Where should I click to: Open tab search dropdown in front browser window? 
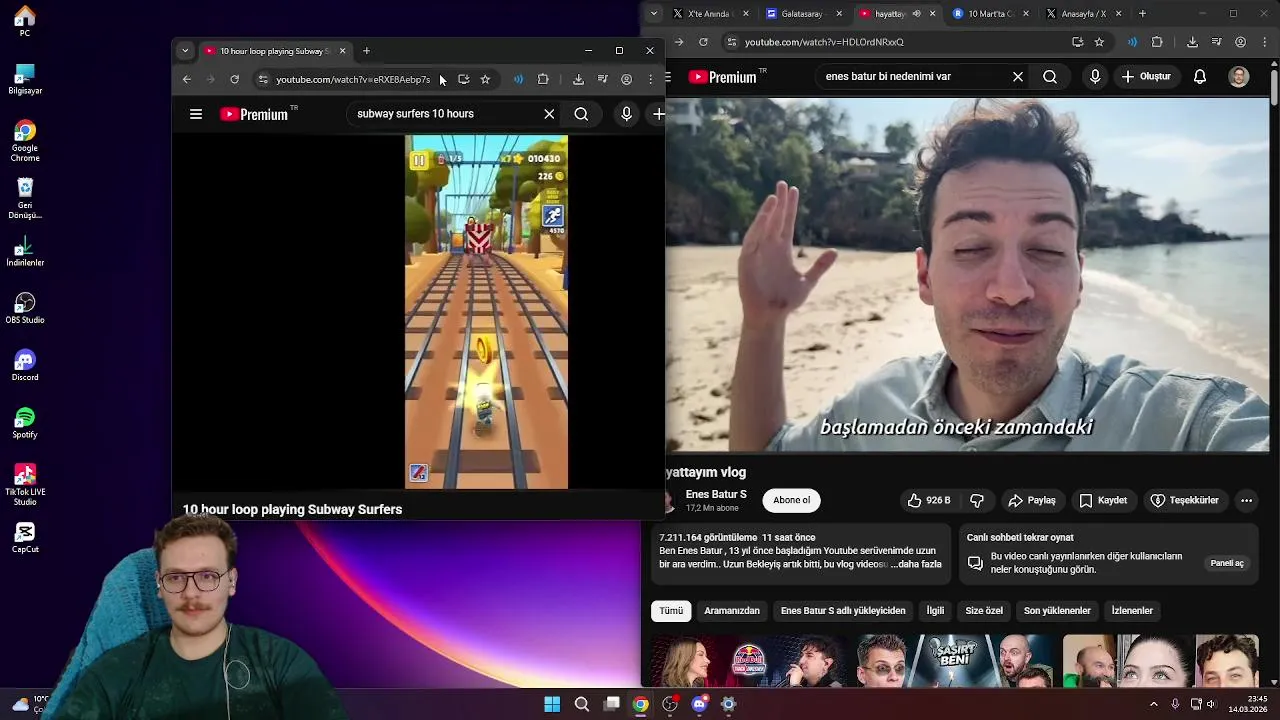[184, 51]
